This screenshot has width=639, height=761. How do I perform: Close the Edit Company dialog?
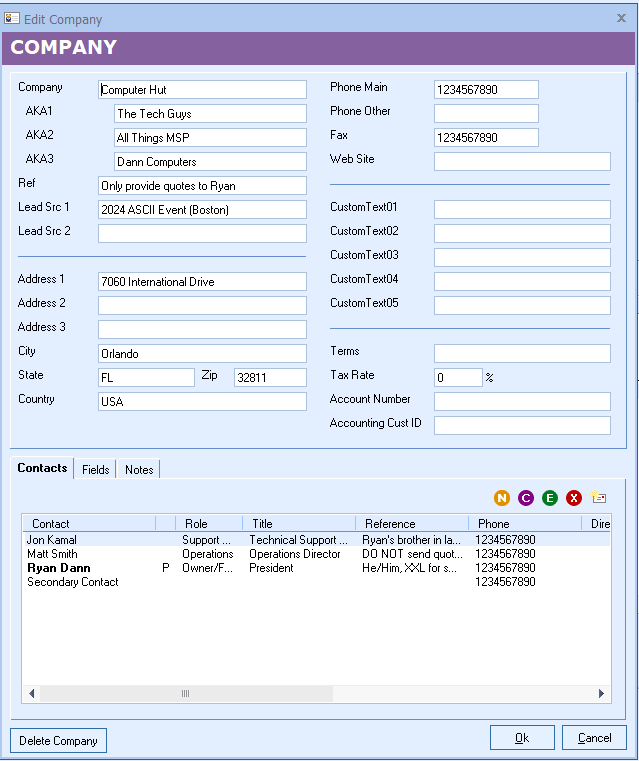point(621,18)
